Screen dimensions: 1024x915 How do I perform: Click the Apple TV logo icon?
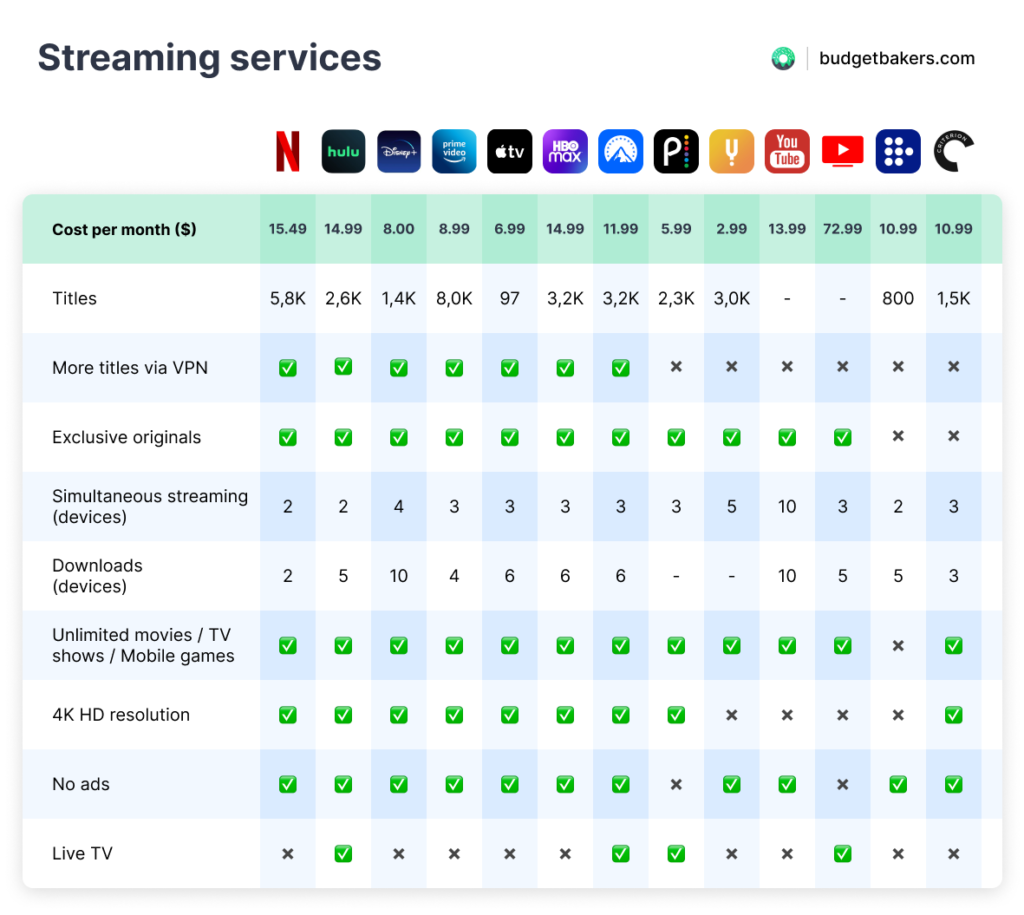tap(510, 152)
